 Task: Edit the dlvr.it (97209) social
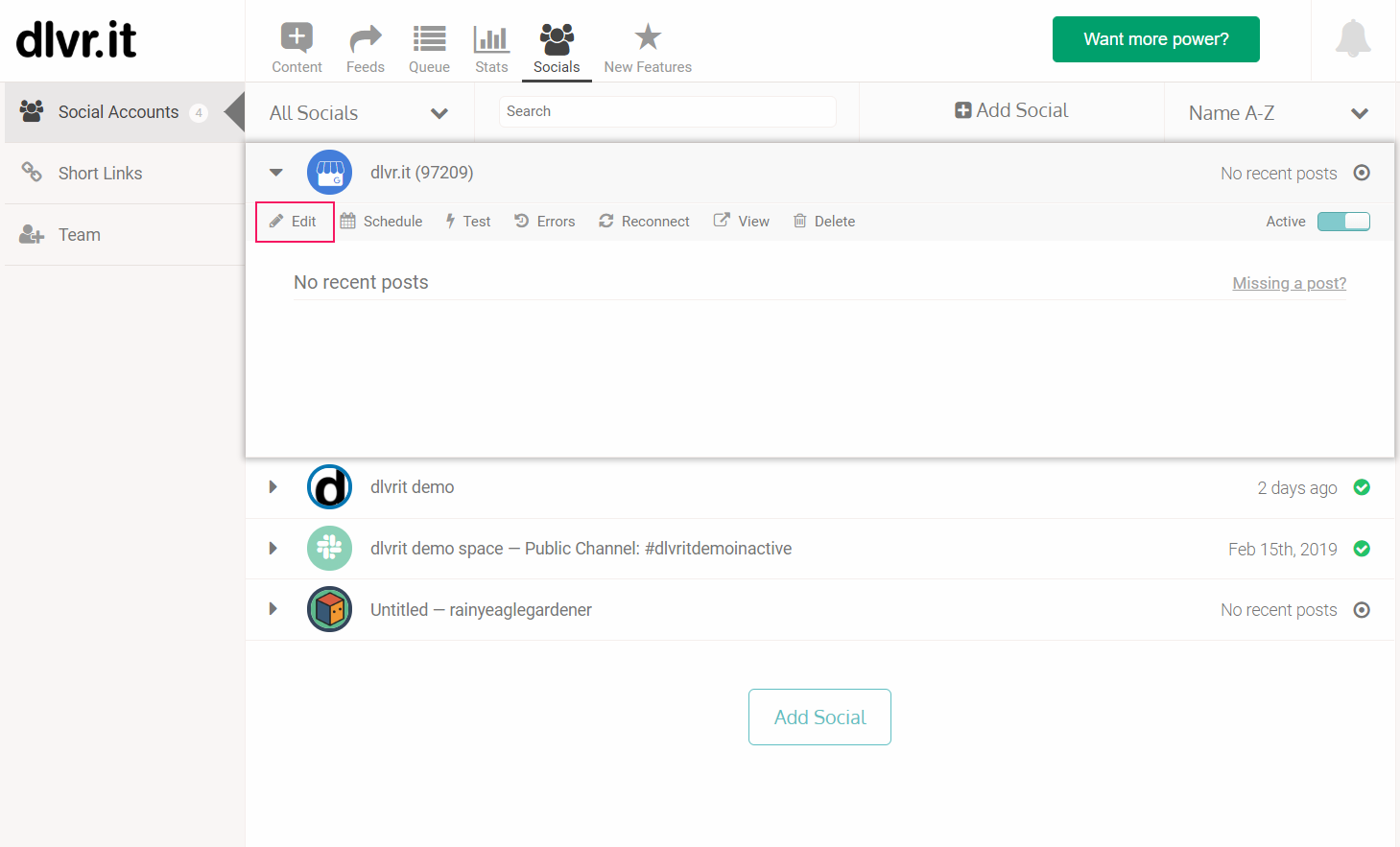point(294,222)
